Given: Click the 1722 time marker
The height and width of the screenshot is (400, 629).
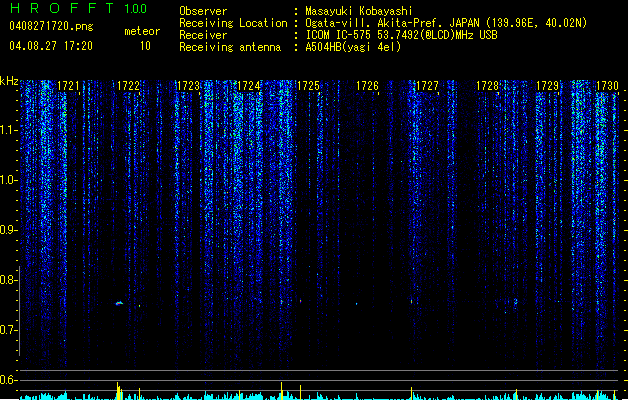Looking at the screenshot, I should [x=128, y=86].
